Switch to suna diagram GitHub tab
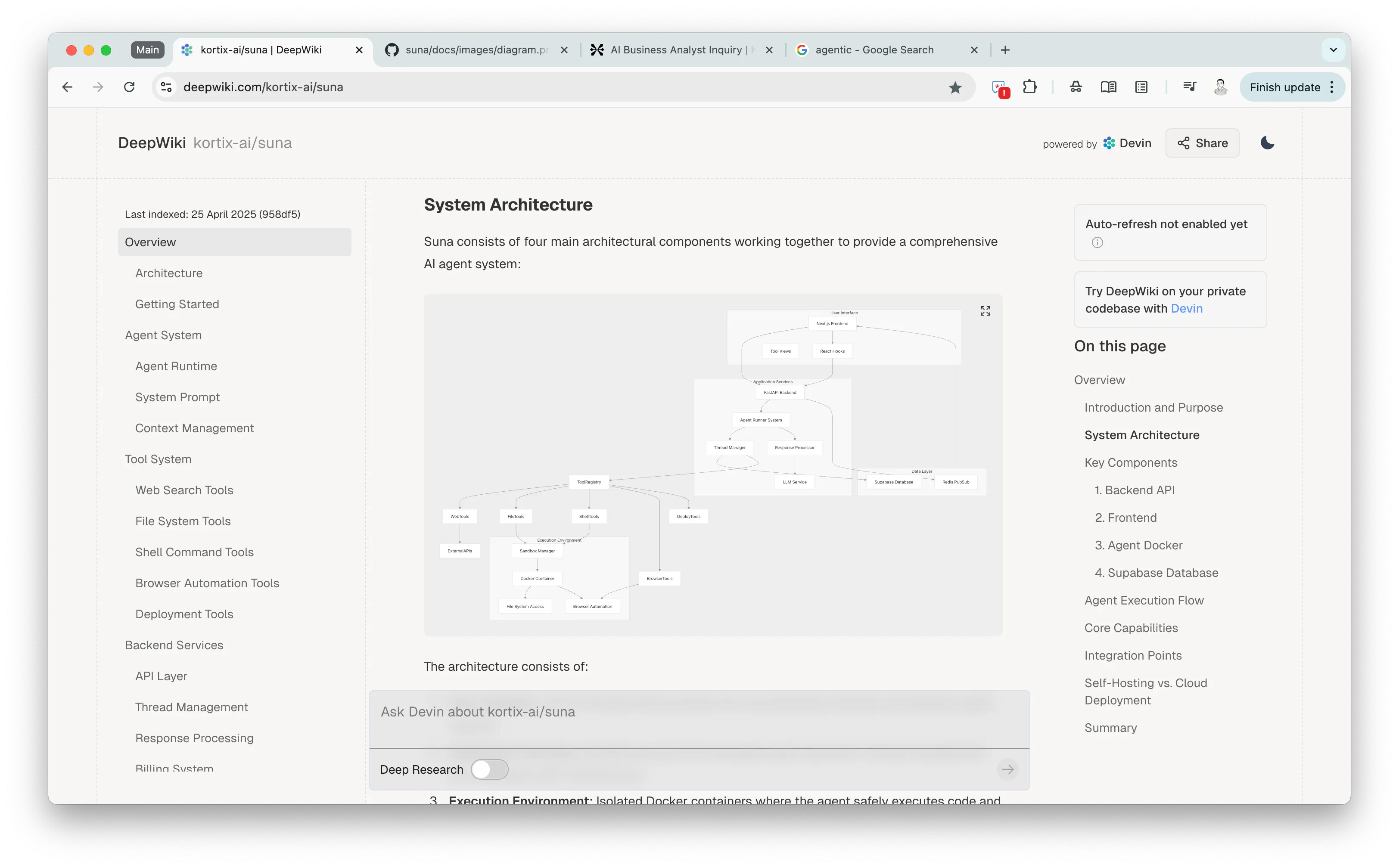The height and width of the screenshot is (868, 1399). tap(476, 50)
